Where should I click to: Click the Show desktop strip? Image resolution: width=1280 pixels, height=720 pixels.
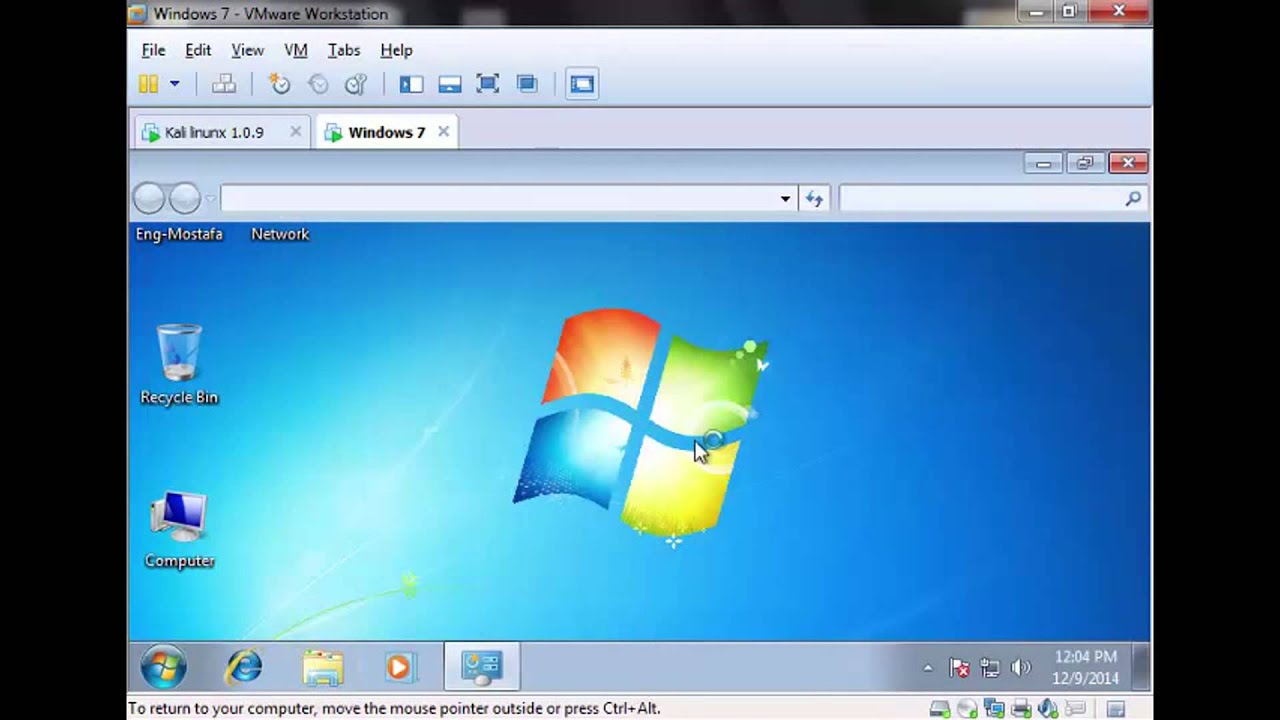click(x=1141, y=667)
